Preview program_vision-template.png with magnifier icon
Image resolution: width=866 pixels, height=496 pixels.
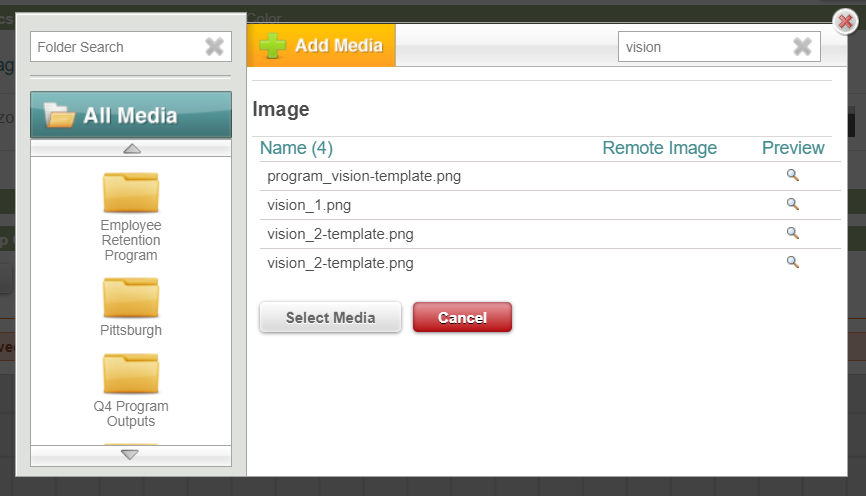point(793,175)
